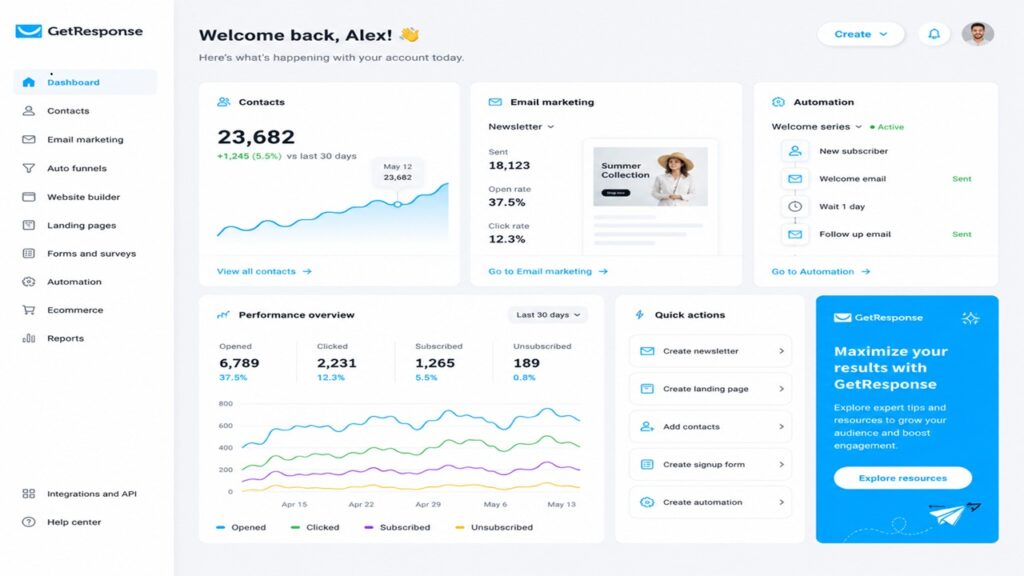Click the 18,123 sent value
The height and width of the screenshot is (576, 1024).
(509, 165)
